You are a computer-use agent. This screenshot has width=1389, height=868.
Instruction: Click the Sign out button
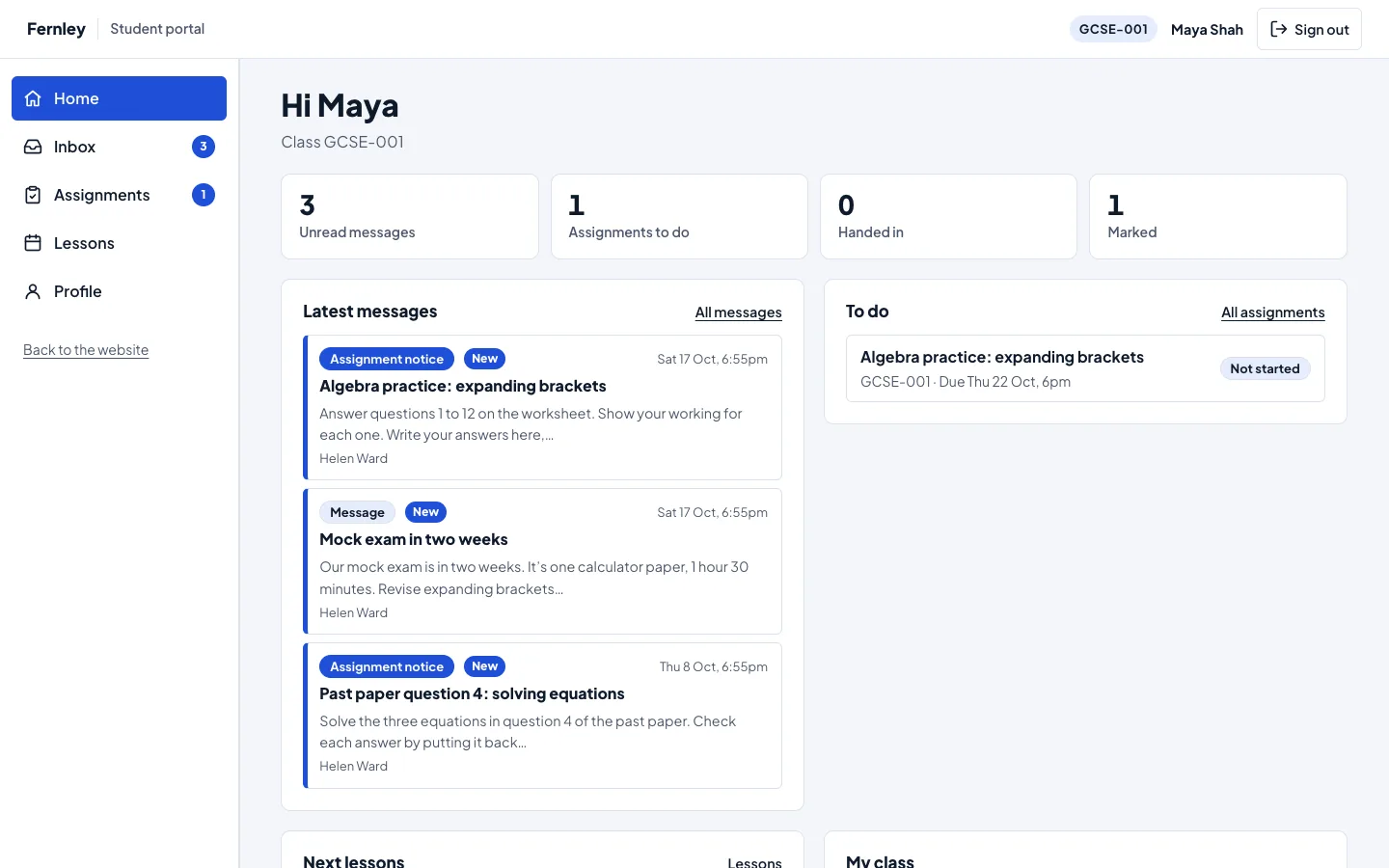(x=1309, y=29)
